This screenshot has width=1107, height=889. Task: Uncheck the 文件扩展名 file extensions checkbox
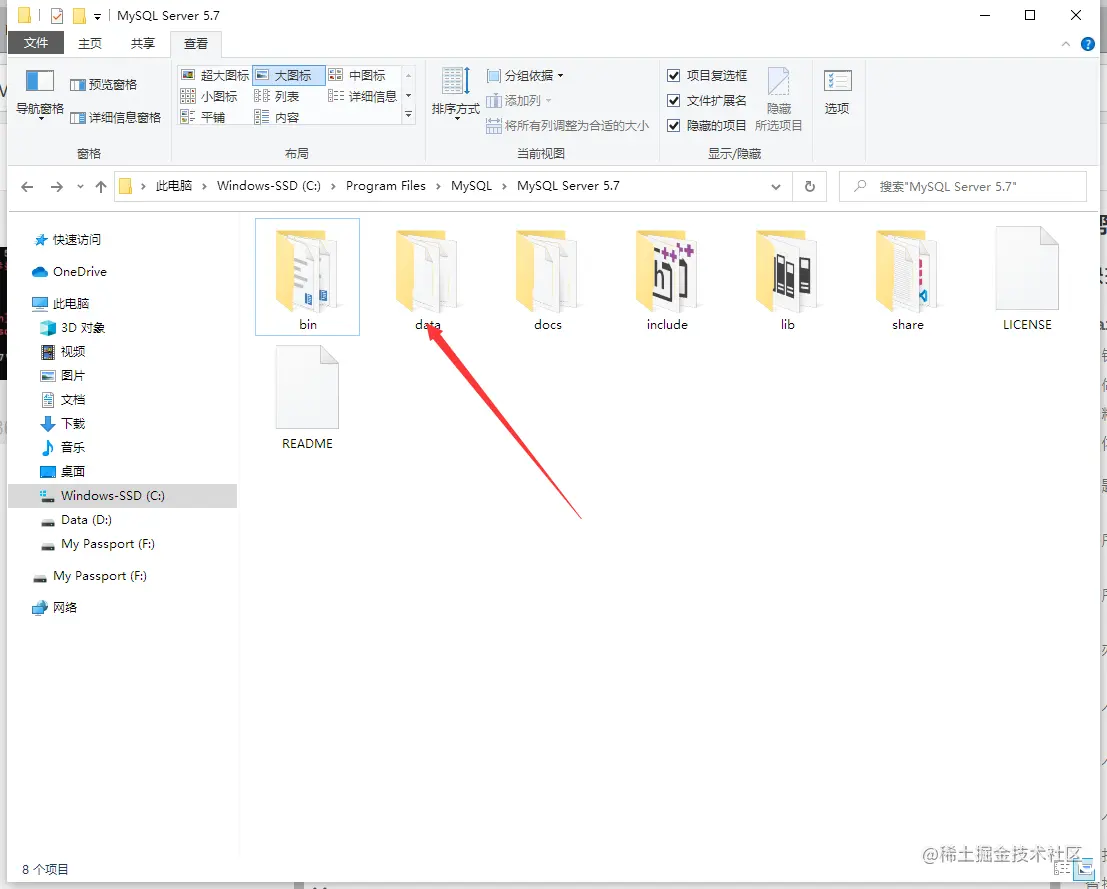(x=674, y=100)
